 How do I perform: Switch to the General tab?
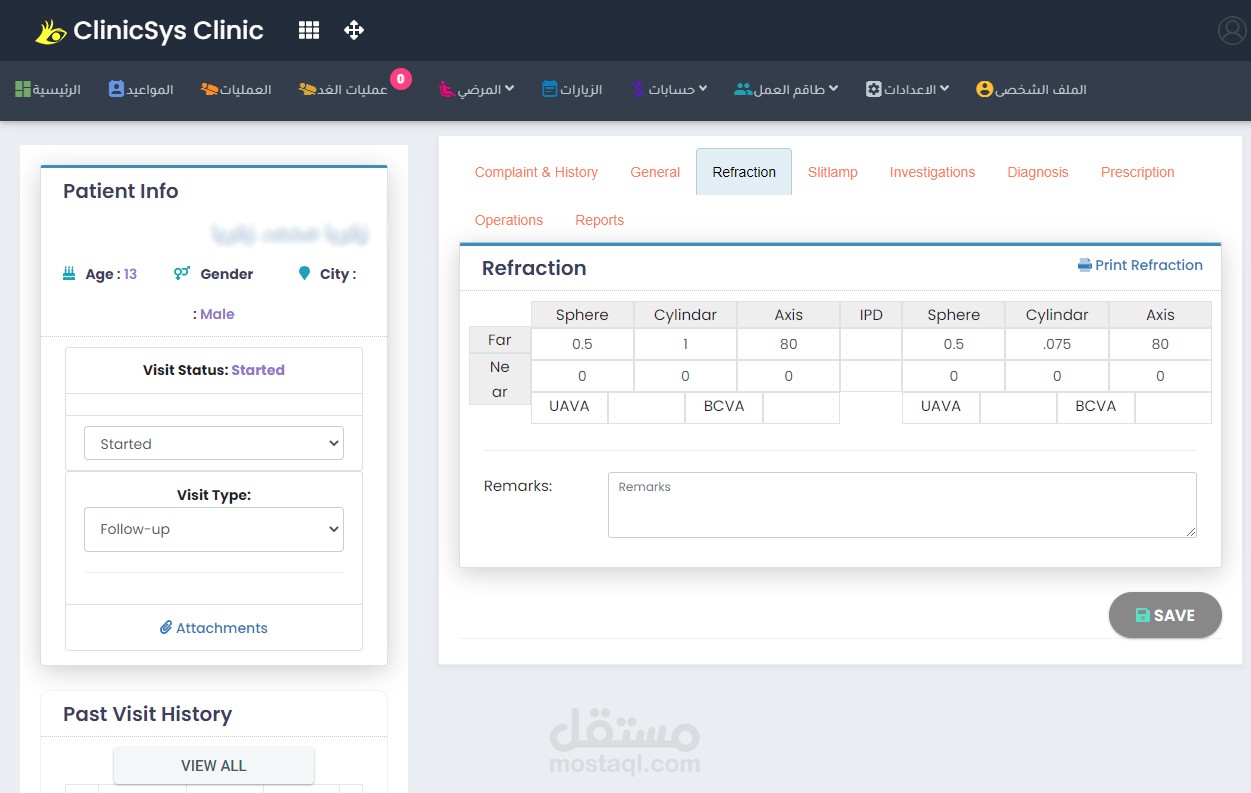[x=655, y=172]
